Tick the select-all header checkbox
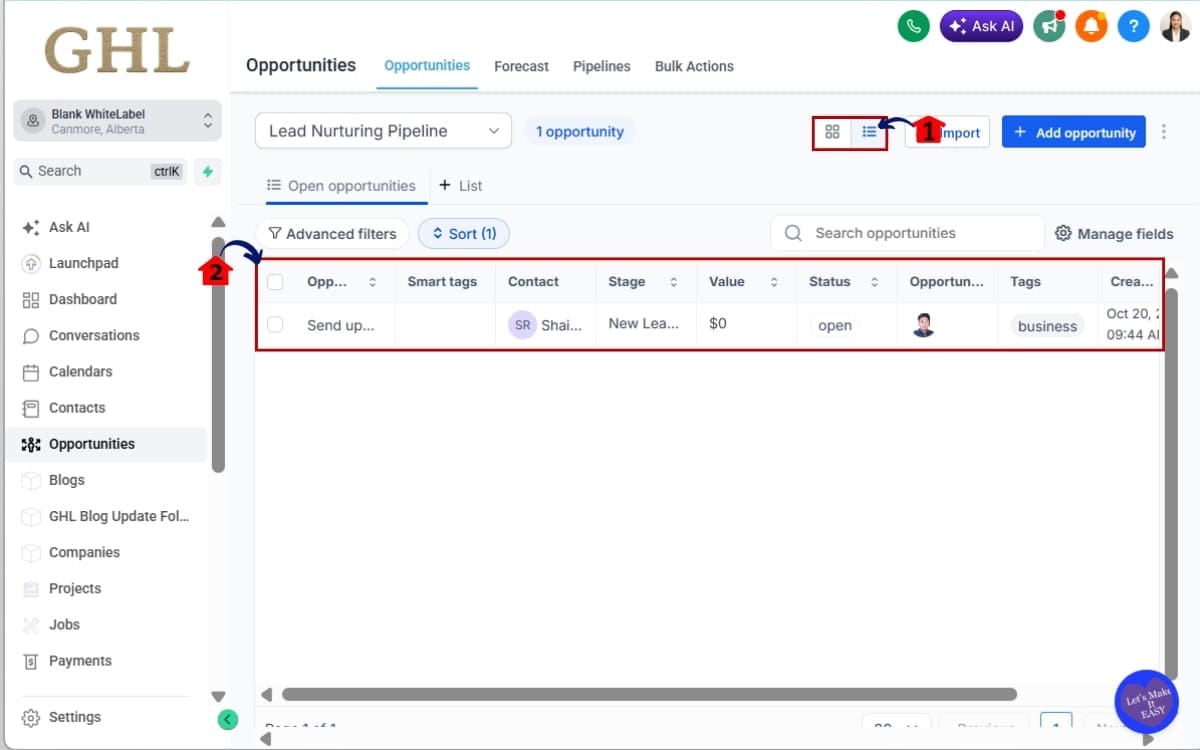Image resolution: width=1200 pixels, height=750 pixels. point(275,282)
